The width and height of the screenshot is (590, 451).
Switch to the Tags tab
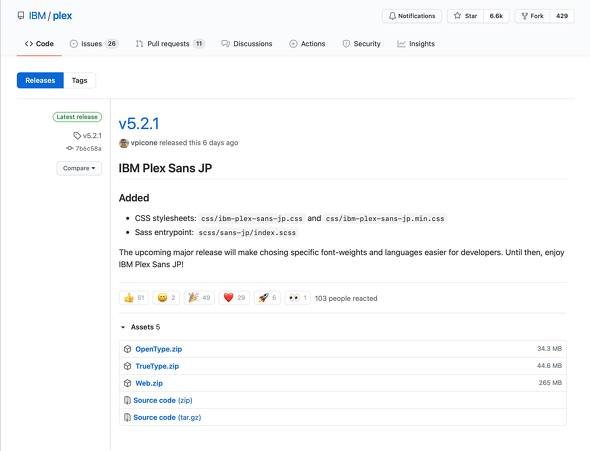(x=79, y=80)
